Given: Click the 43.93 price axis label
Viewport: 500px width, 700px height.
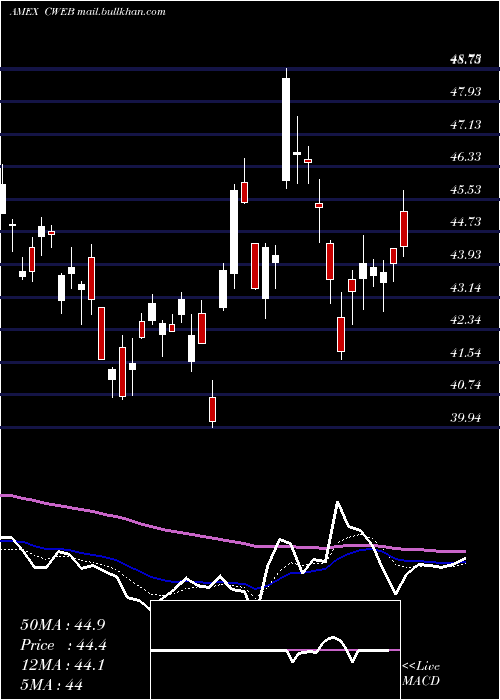Looking at the screenshot, I should tap(466, 255).
